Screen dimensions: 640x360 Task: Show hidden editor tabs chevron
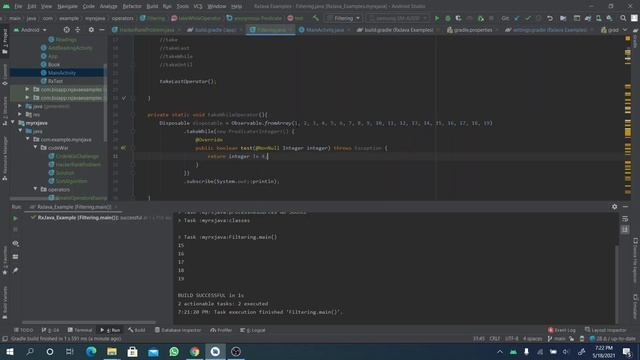(x=625, y=30)
